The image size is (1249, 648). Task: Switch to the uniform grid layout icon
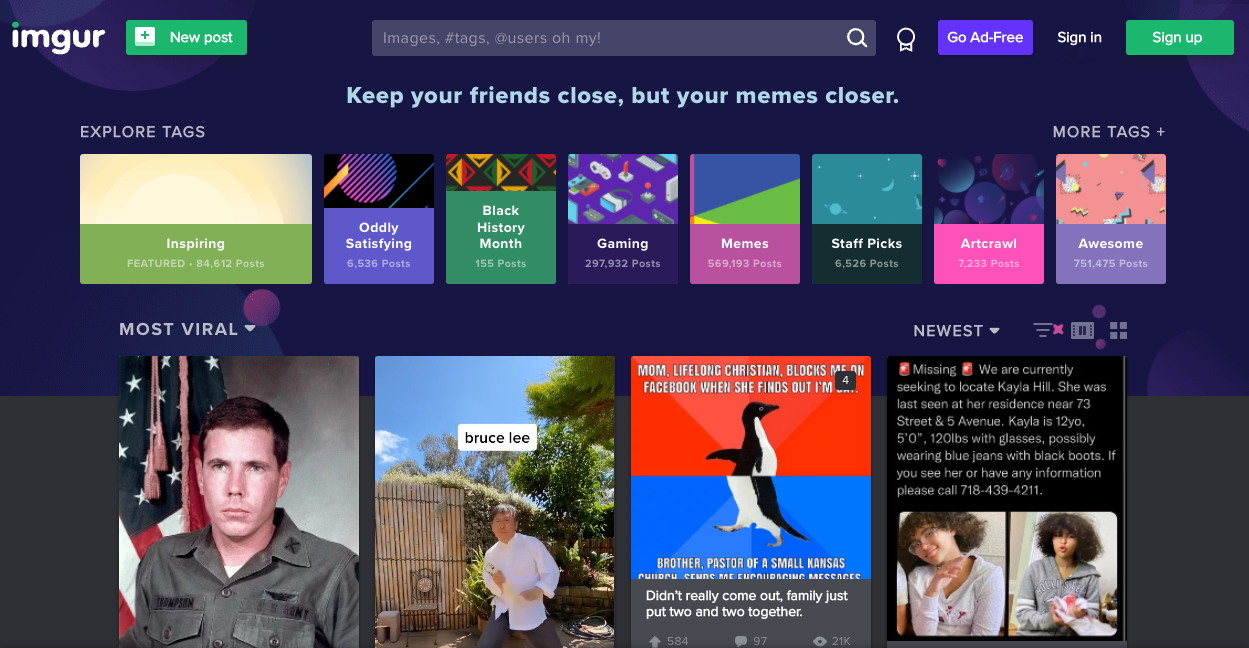click(x=1119, y=330)
